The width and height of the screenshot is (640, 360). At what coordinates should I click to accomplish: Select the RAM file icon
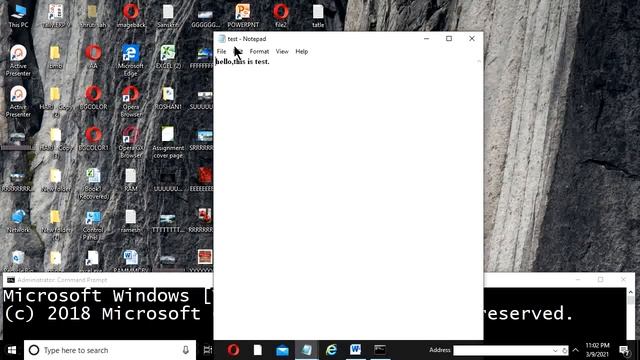tap(131, 180)
